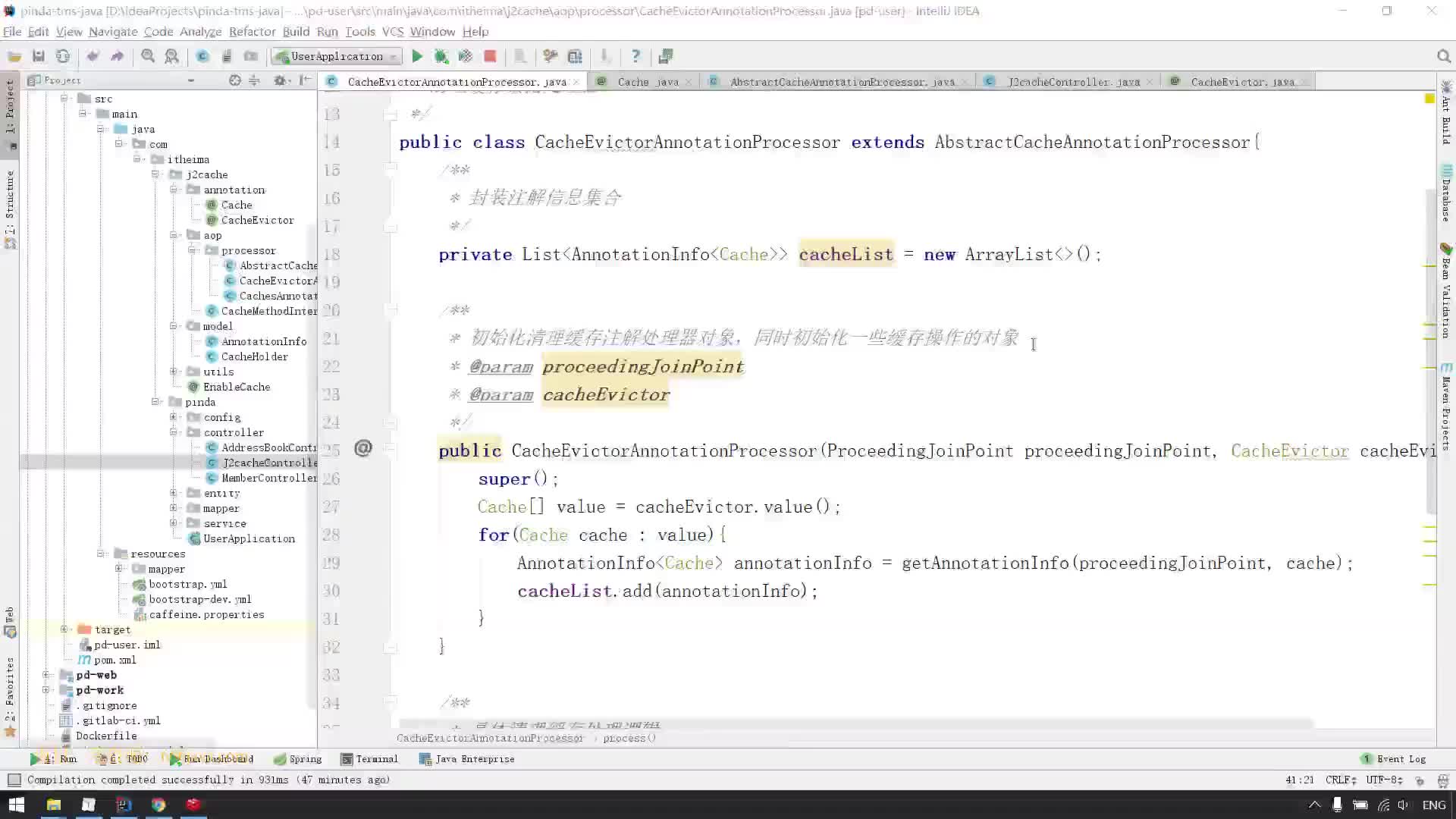
Task: Open Event Log in status bar
Action: [x=1394, y=759]
